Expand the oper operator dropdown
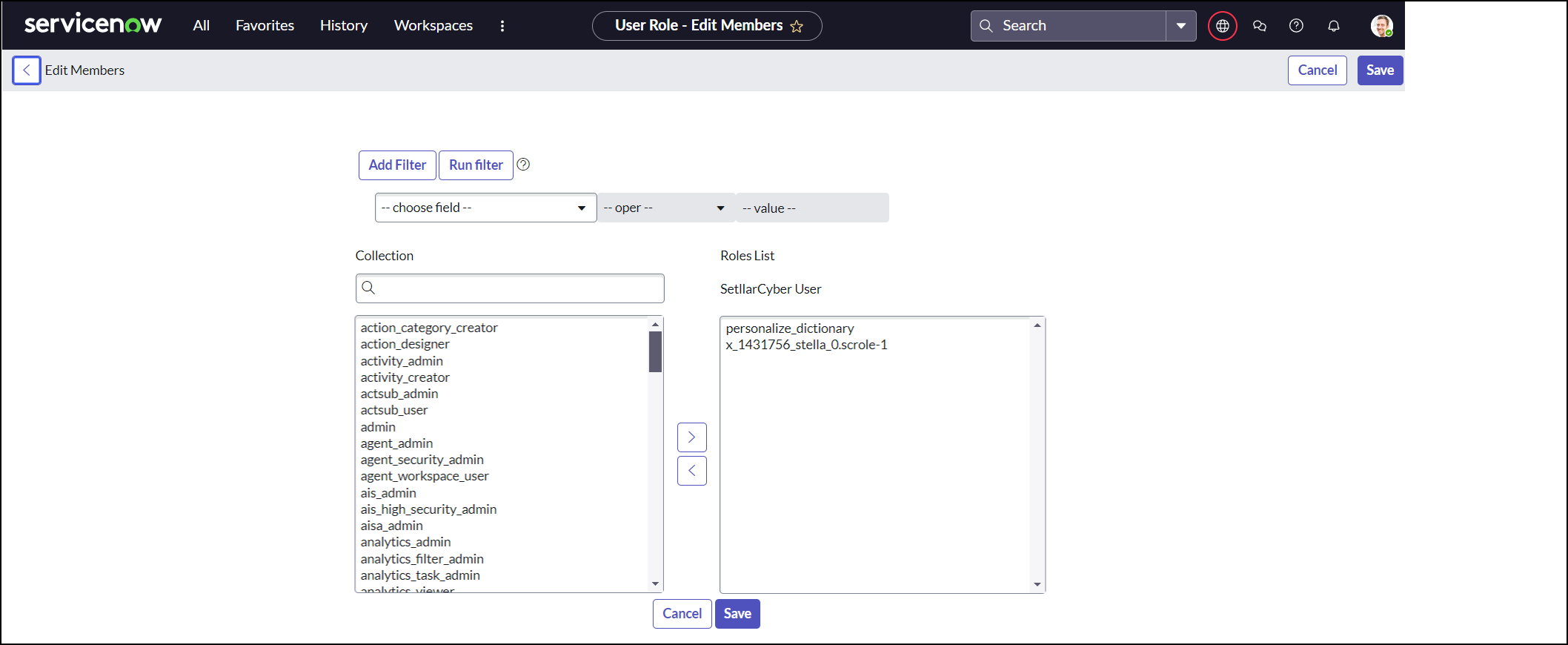 click(x=665, y=208)
